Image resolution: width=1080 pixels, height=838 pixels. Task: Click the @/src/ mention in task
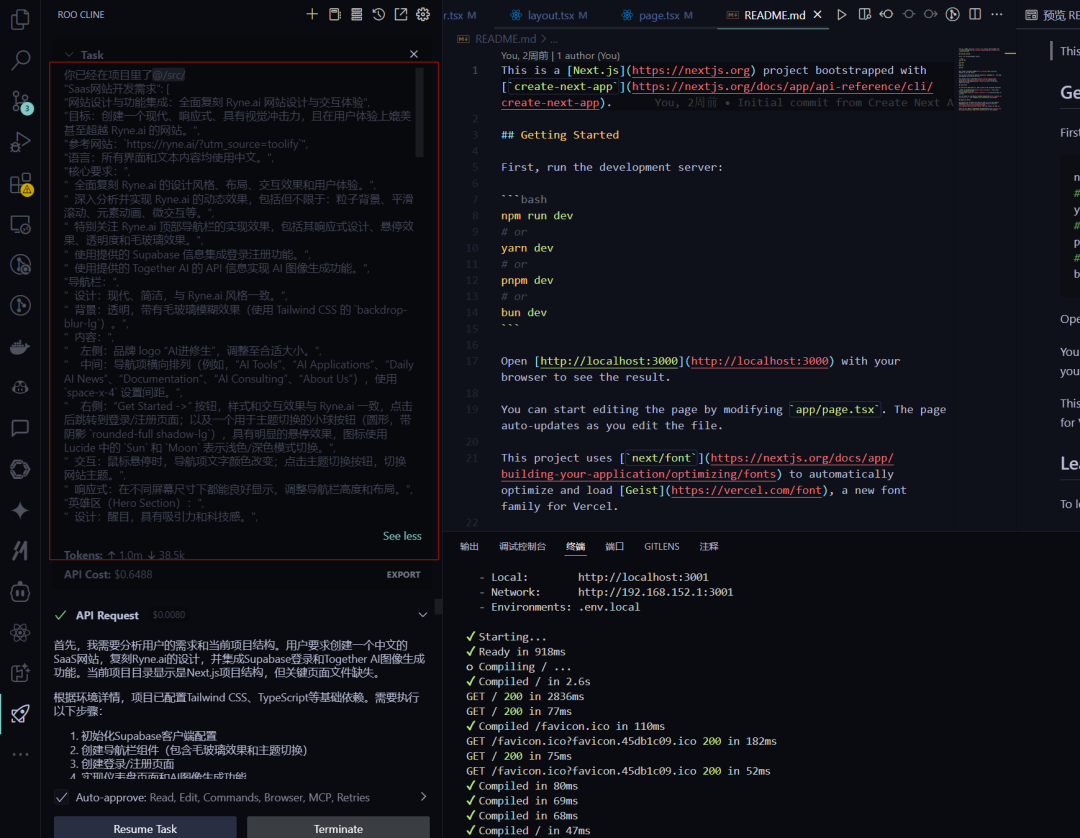coord(169,74)
